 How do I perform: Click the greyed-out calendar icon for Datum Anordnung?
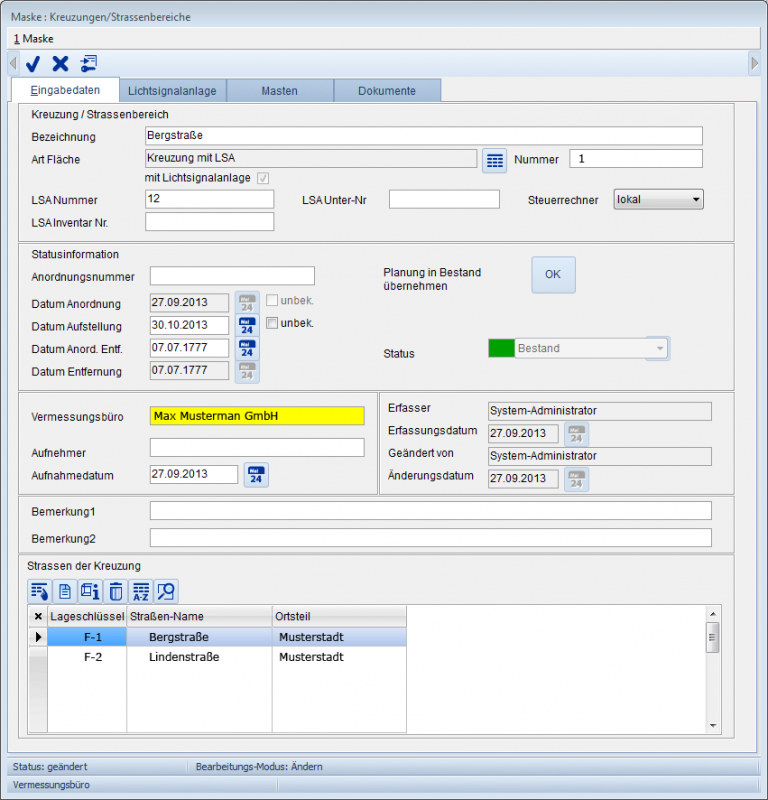(247, 303)
